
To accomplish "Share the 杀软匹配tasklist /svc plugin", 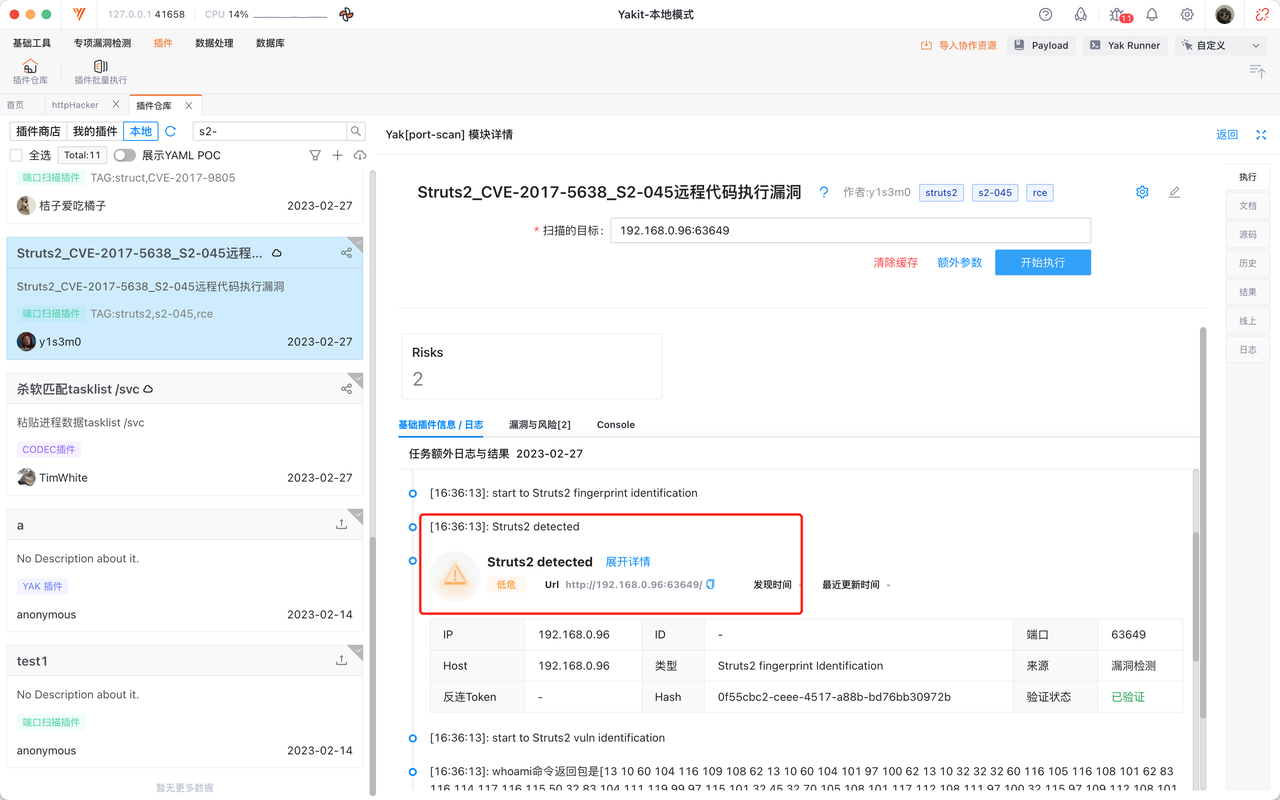I will point(347,389).
